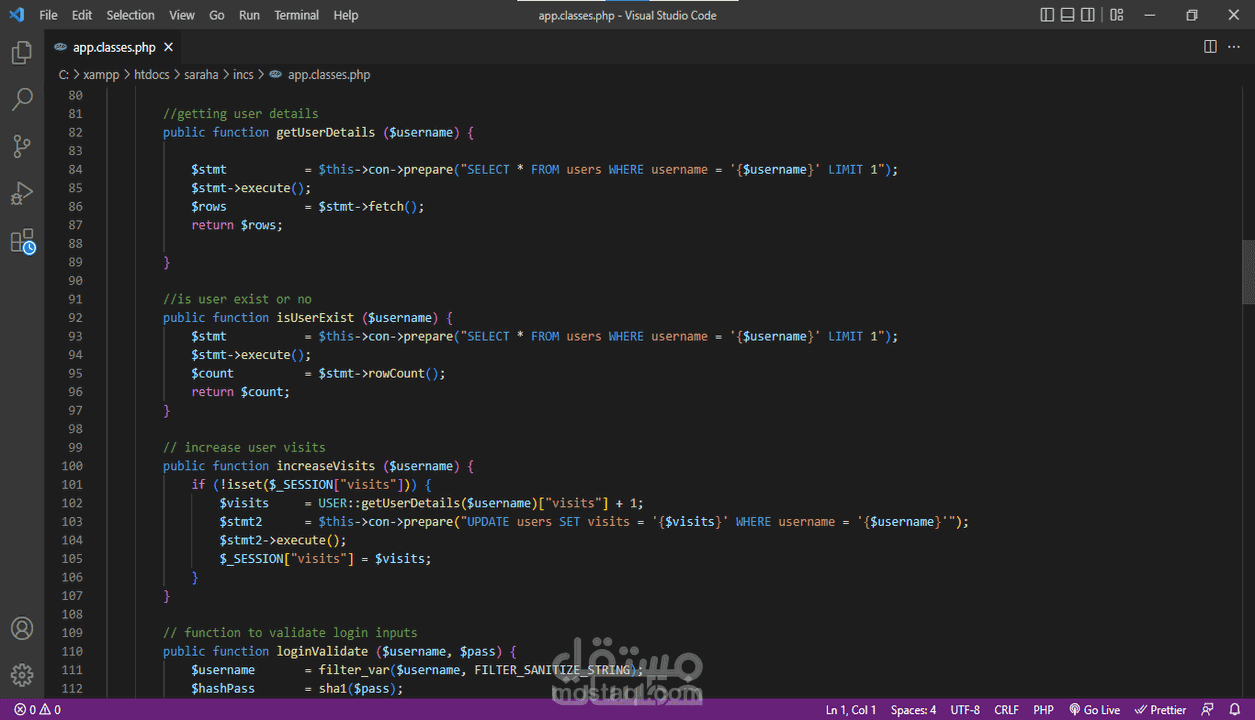Click the vertical scrollbar thumb in editor
1255x720 pixels.
[x=1248, y=271]
